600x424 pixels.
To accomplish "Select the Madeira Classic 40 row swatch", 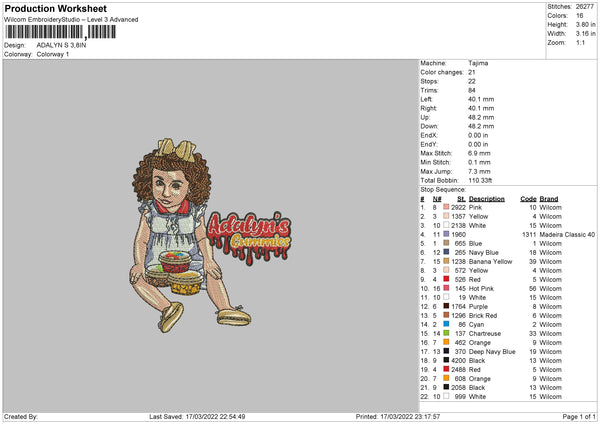I will pos(446,234).
